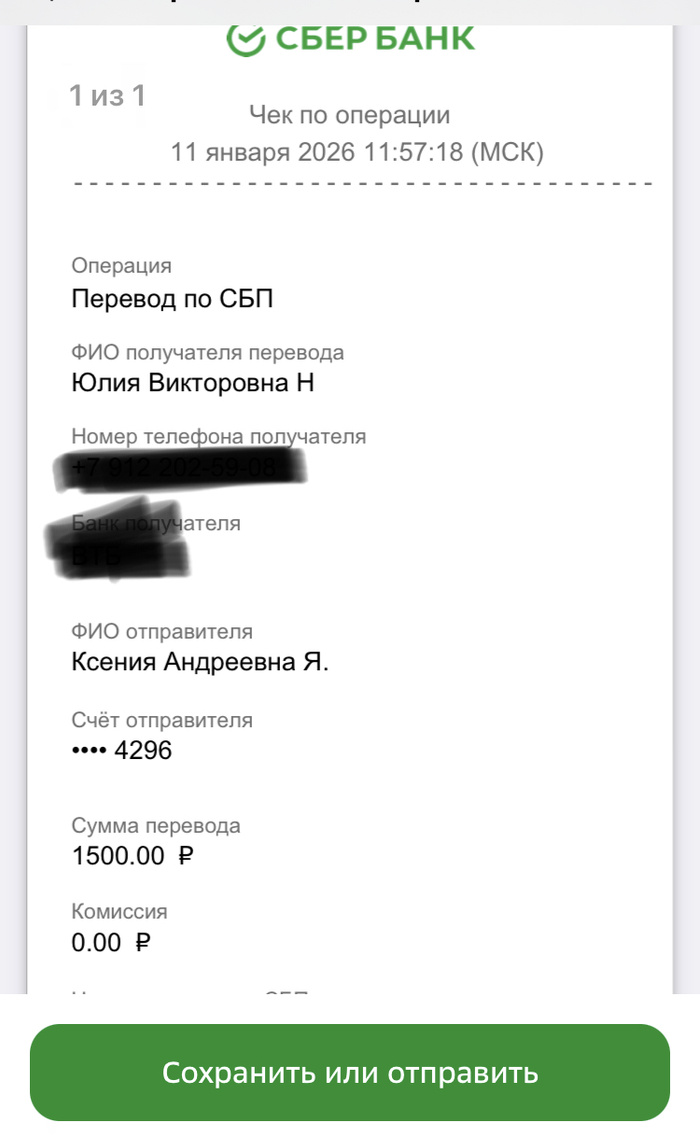
Task: Click the "Номер телефона получателя" label
Action: pyautogui.click(x=219, y=436)
